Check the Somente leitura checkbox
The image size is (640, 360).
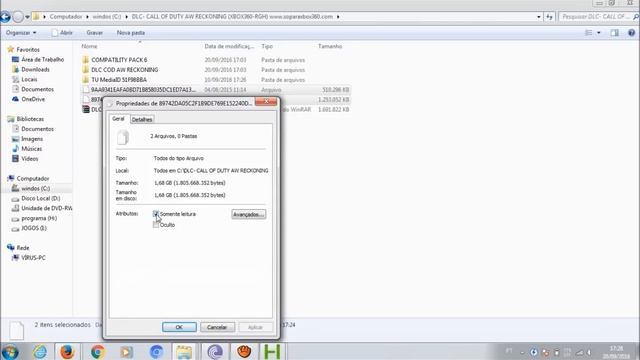156,214
